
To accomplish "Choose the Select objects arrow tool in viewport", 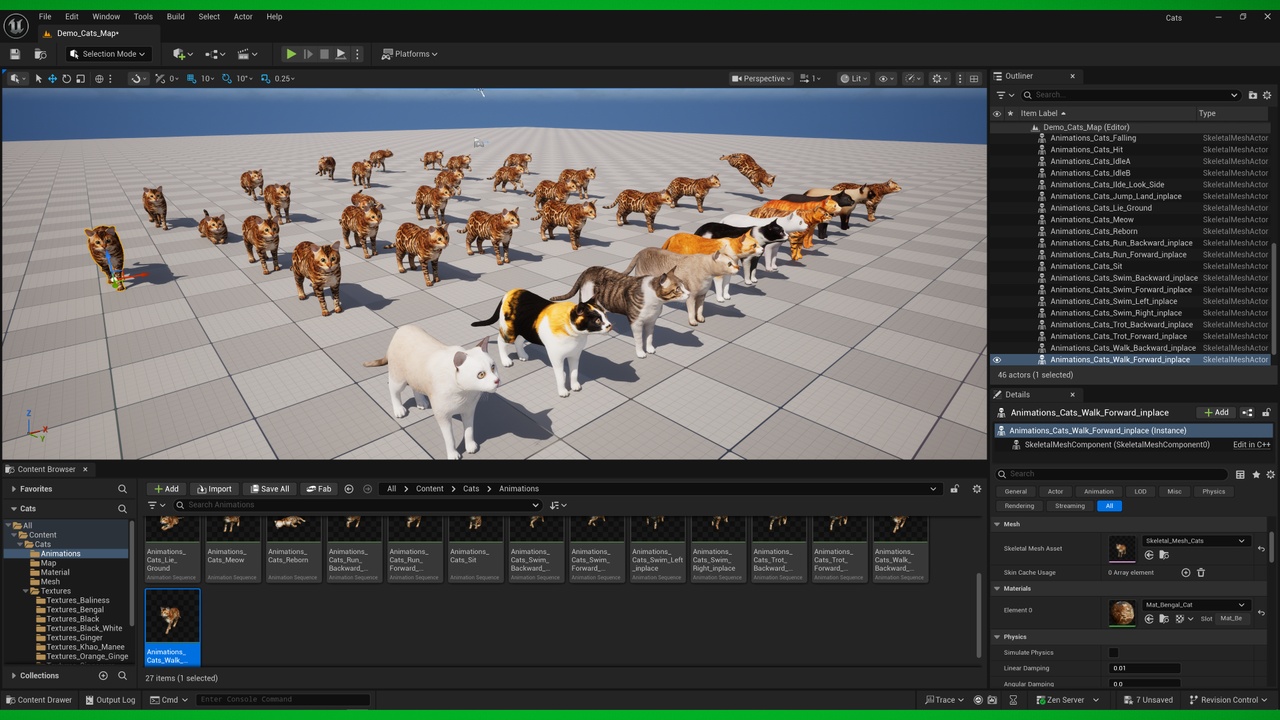I will 38,78.
